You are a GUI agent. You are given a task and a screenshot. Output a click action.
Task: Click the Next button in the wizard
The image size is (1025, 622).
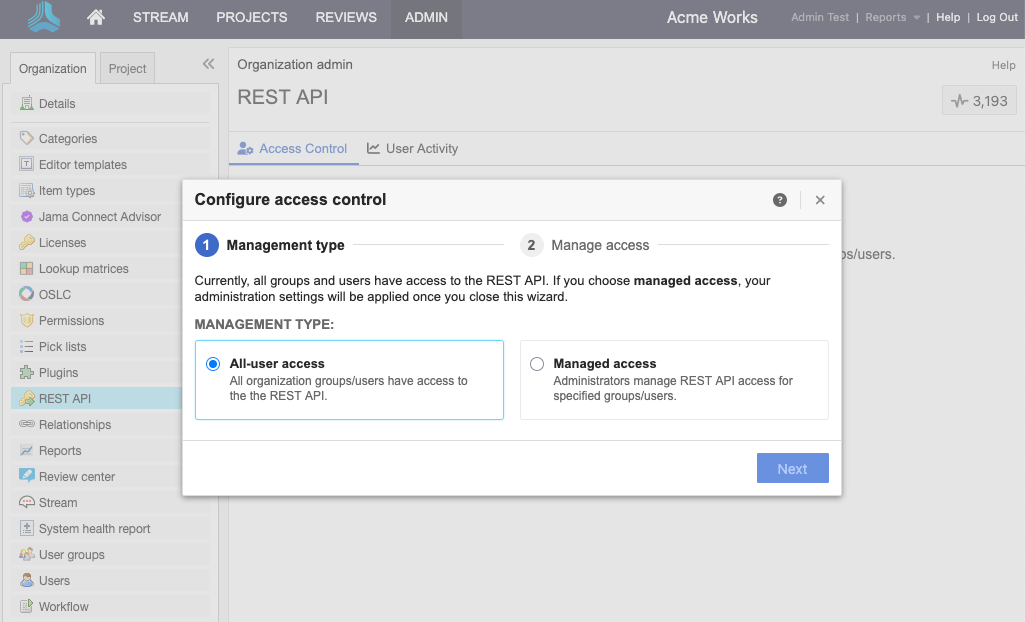(x=792, y=468)
